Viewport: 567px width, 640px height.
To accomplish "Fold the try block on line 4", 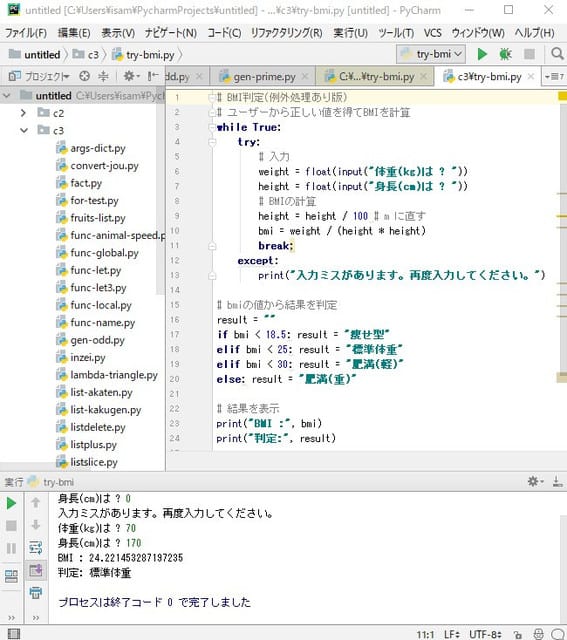I will click(212, 142).
